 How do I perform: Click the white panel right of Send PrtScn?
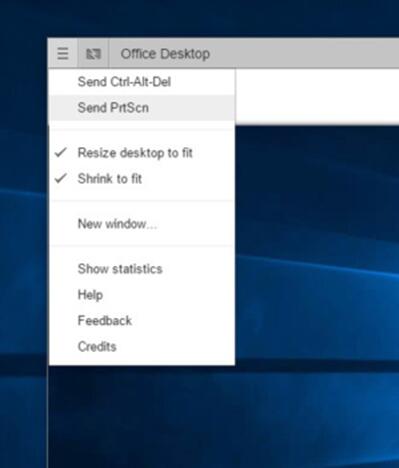(x=317, y=97)
